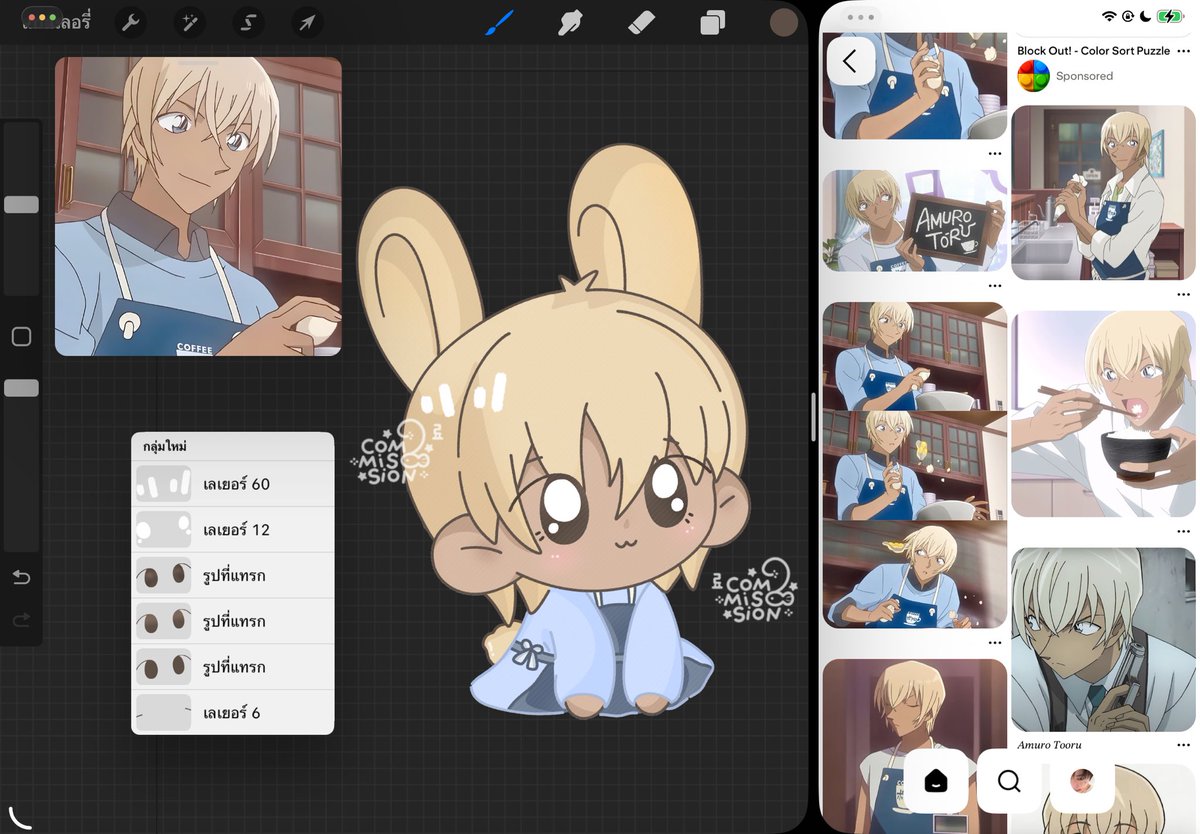Select the reference image of Amuro
The width and height of the screenshot is (1200, 834).
(x=198, y=206)
